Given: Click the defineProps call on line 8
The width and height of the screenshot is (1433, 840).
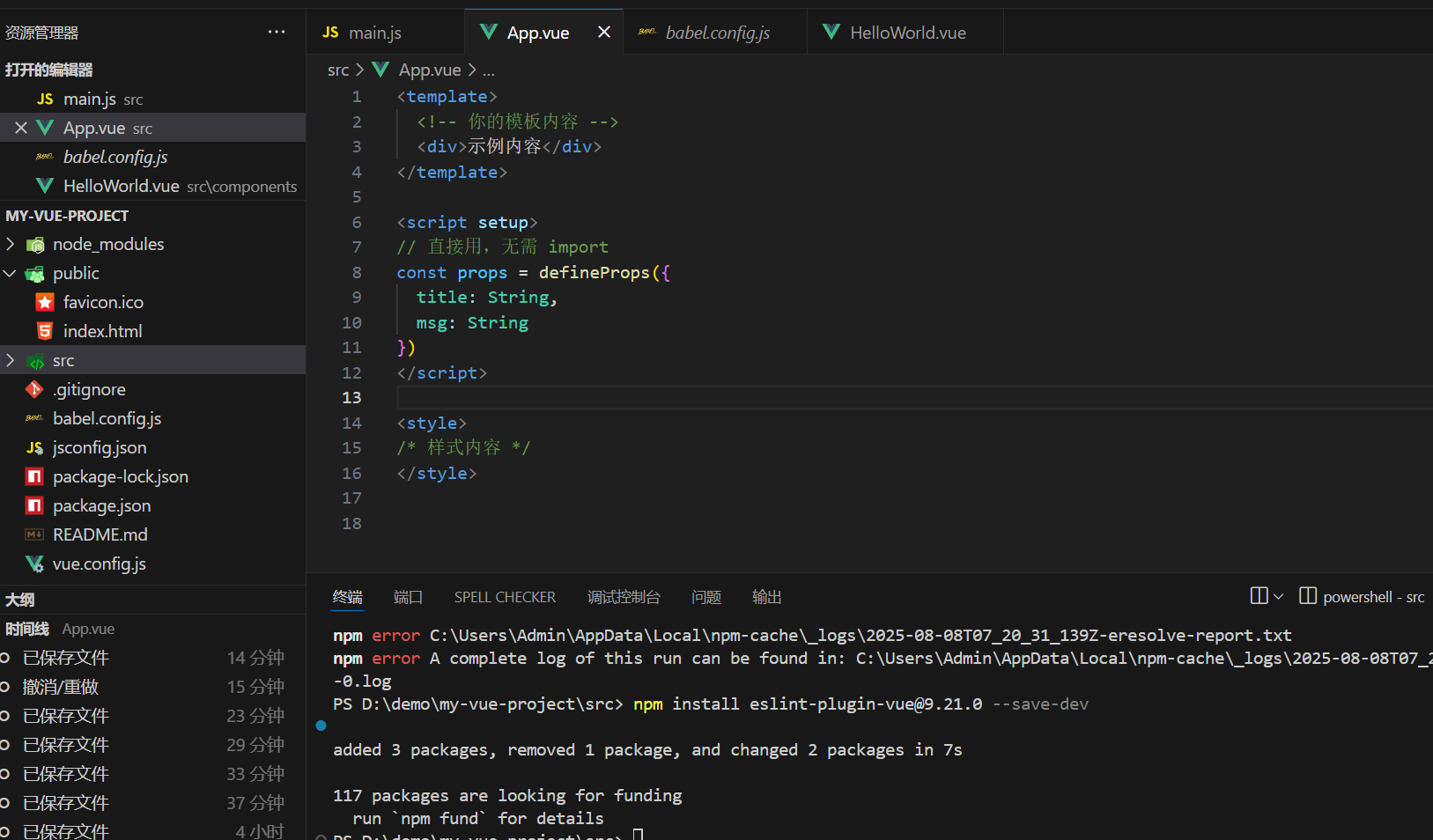Looking at the screenshot, I should (x=595, y=273).
